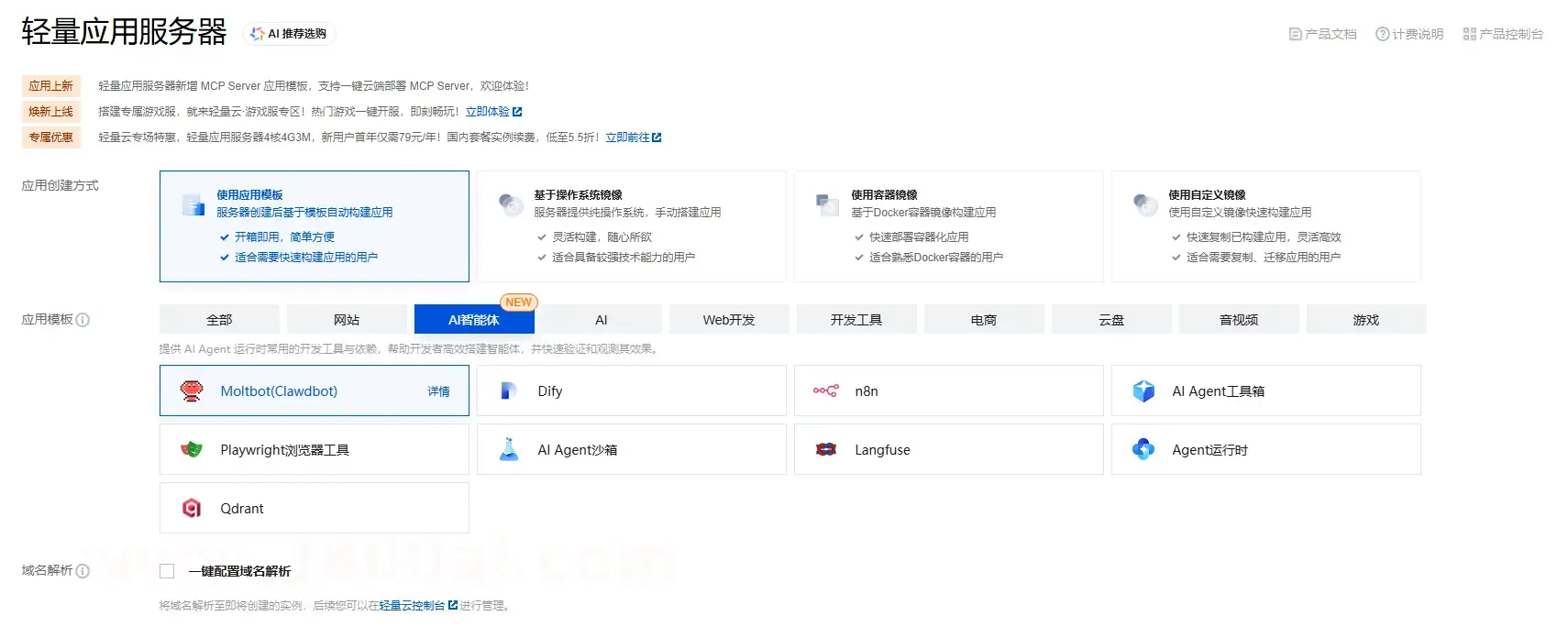
Task: Choose 使用容器镜像 creation method
Action: click(x=948, y=225)
